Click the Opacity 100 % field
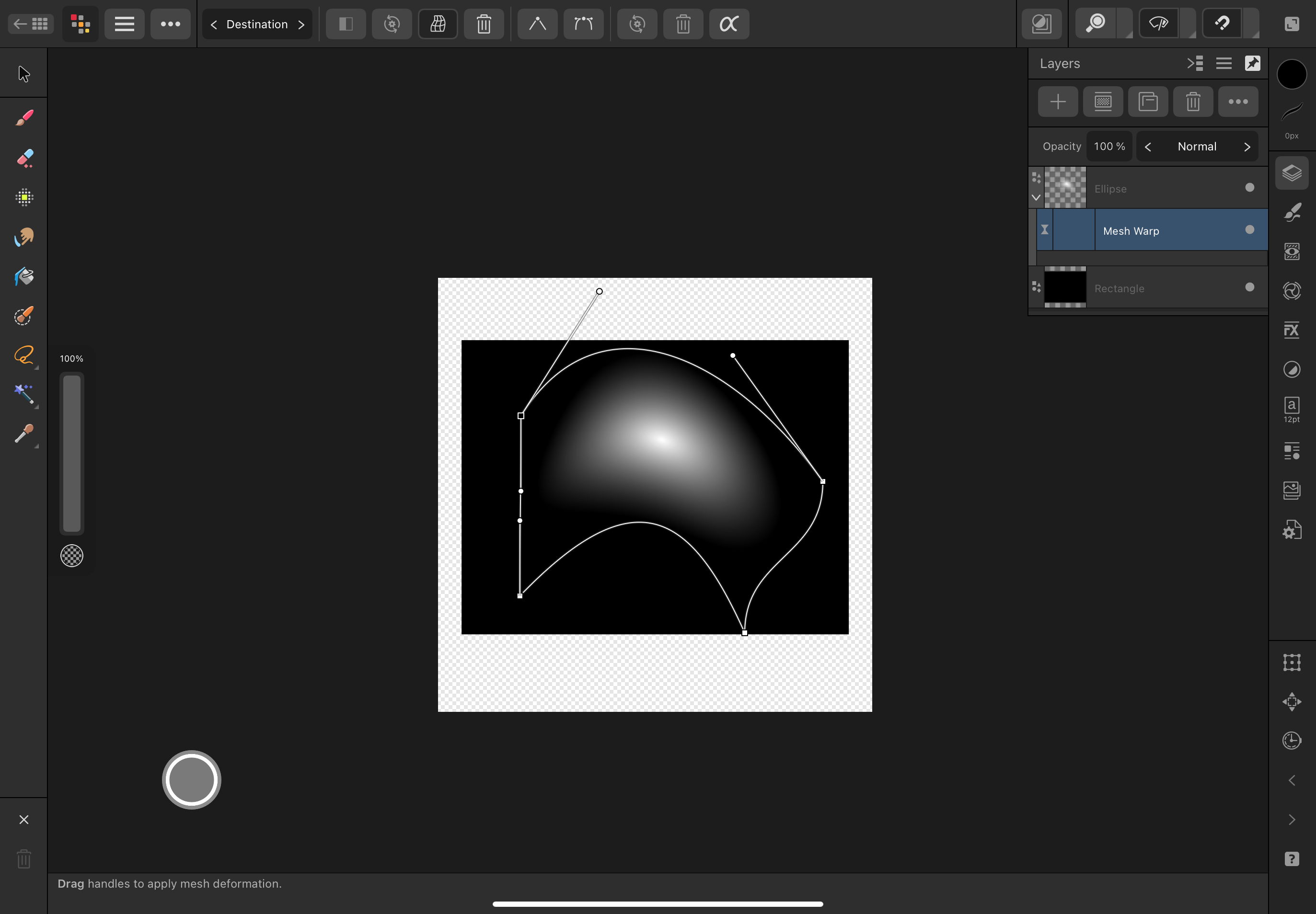The height and width of the screenshot is (914, 1316). coord(1109,147)
